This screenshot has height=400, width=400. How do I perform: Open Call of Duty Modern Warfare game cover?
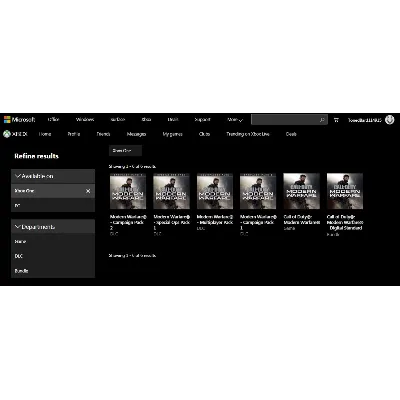(x=301, y=191)
